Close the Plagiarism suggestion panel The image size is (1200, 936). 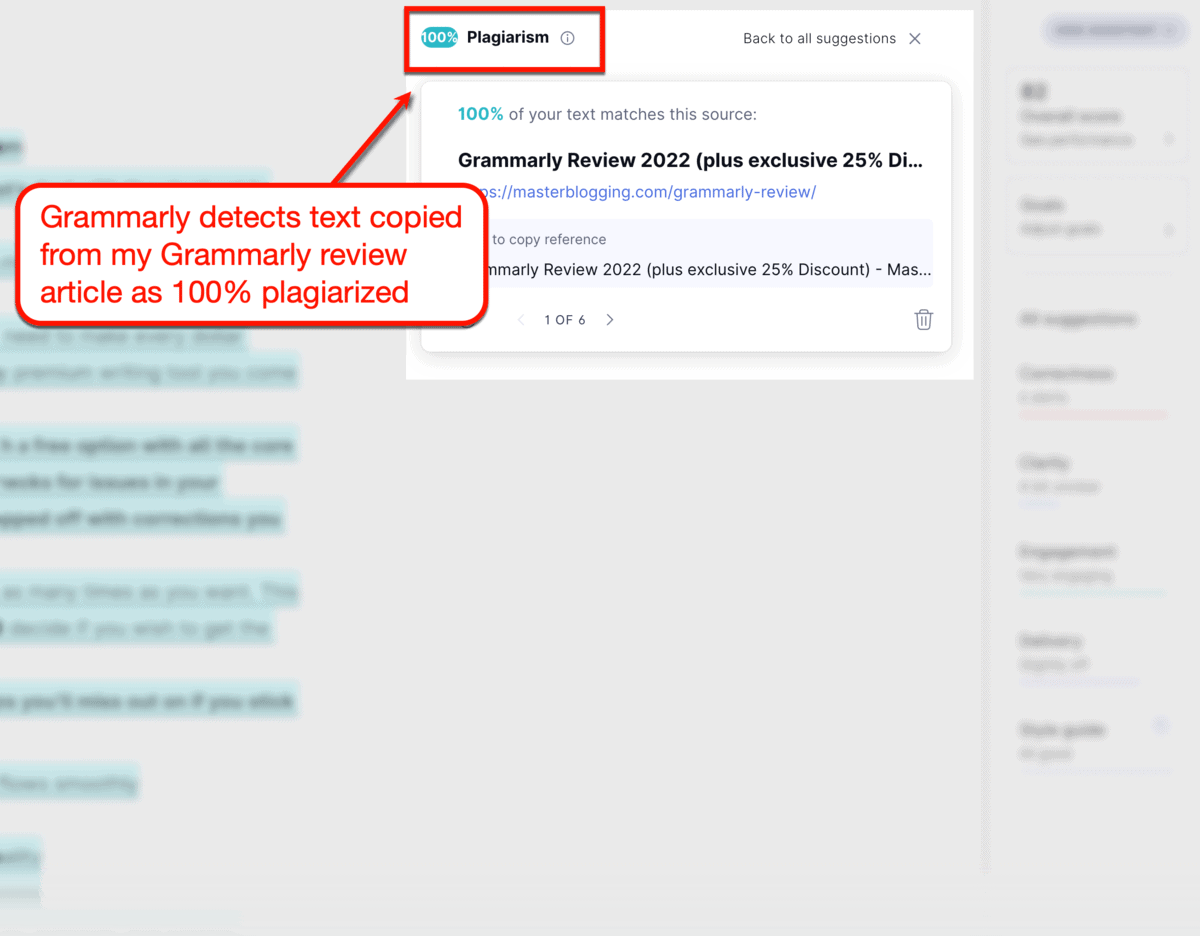coord(914,38)
